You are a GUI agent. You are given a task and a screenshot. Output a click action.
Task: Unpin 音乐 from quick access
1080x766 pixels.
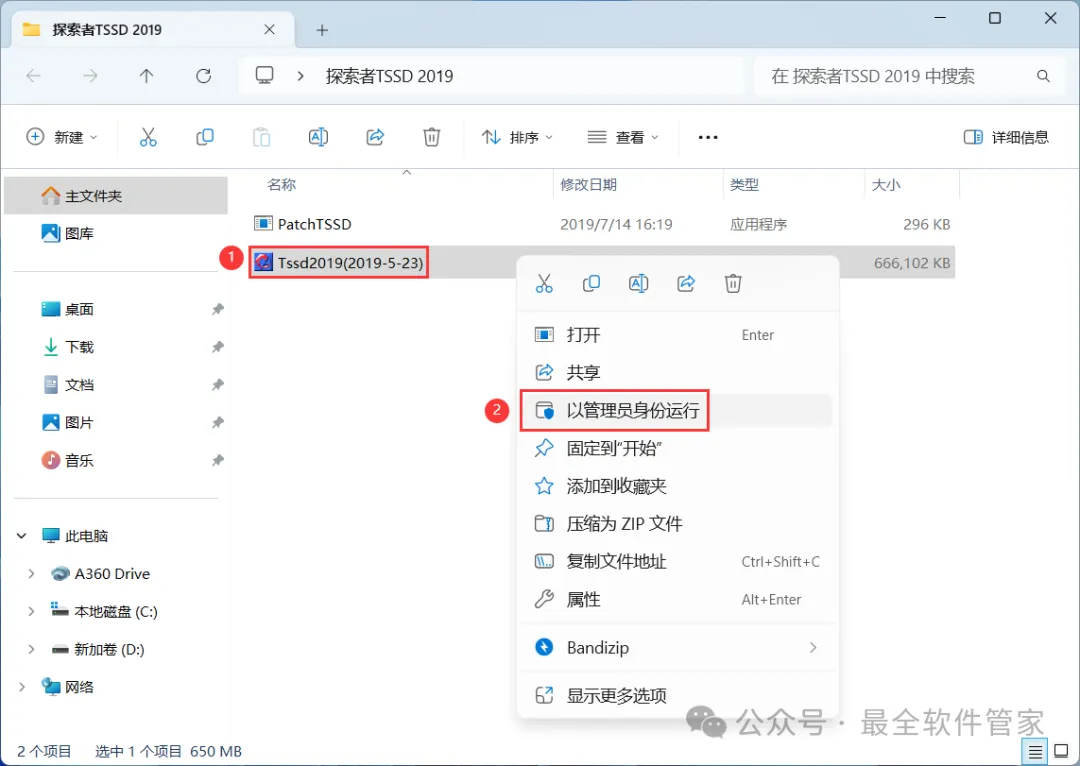[x=218, y=460]
